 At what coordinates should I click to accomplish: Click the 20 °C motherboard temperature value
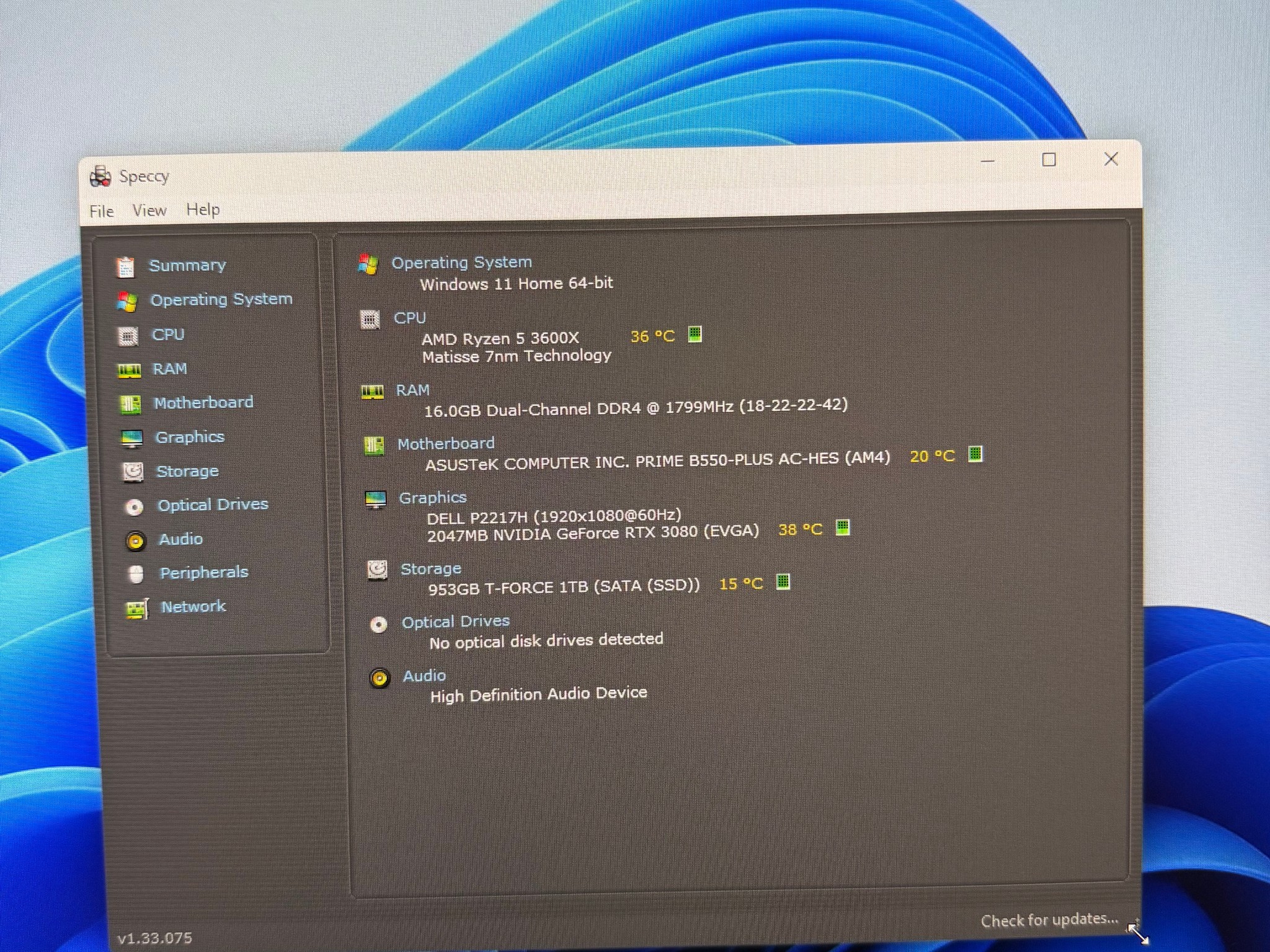point(932,456)
